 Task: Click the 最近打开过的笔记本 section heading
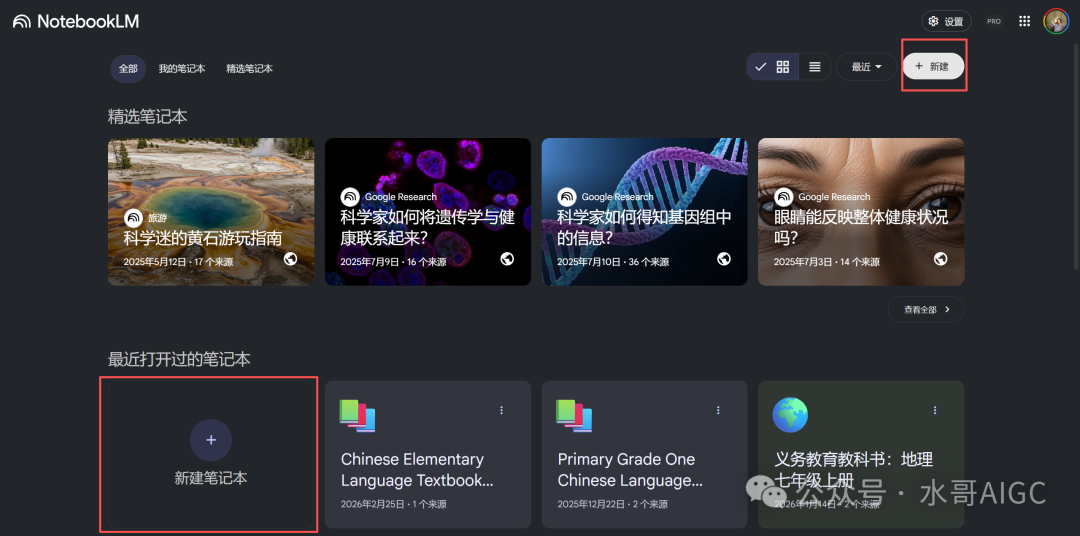tap(179, 359)
